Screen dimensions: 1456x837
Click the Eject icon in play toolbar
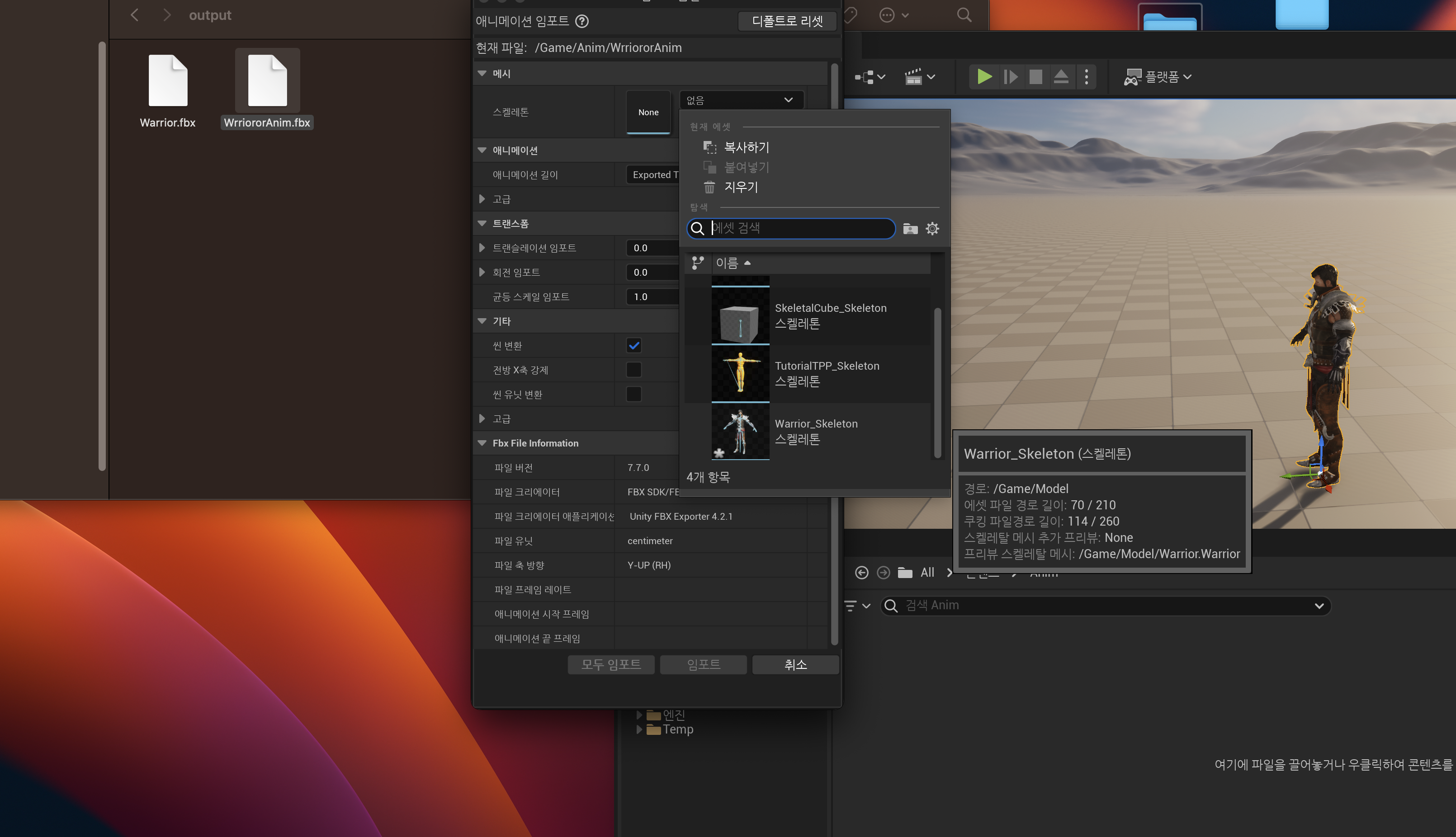1061,76
